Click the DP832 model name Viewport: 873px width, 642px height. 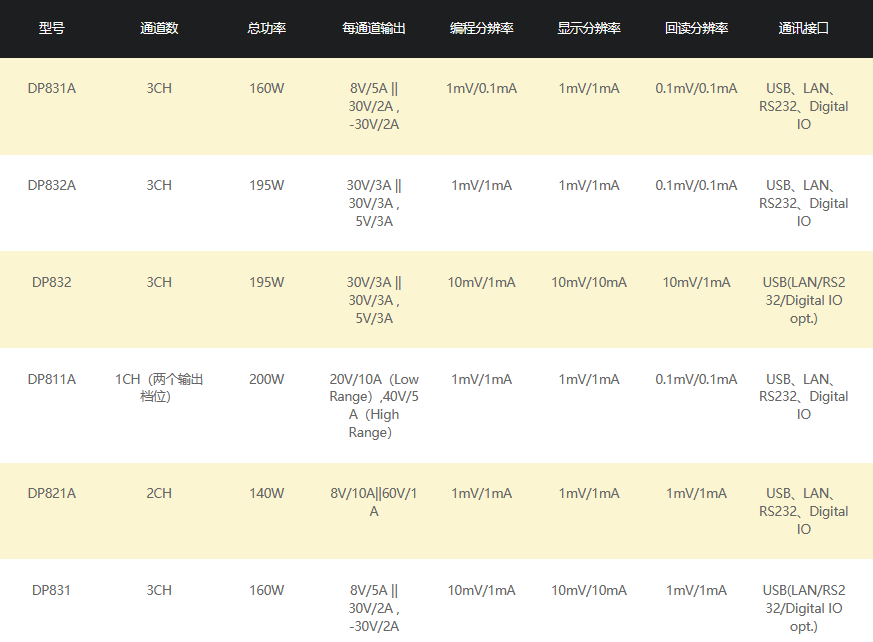[x=52, y=282]
